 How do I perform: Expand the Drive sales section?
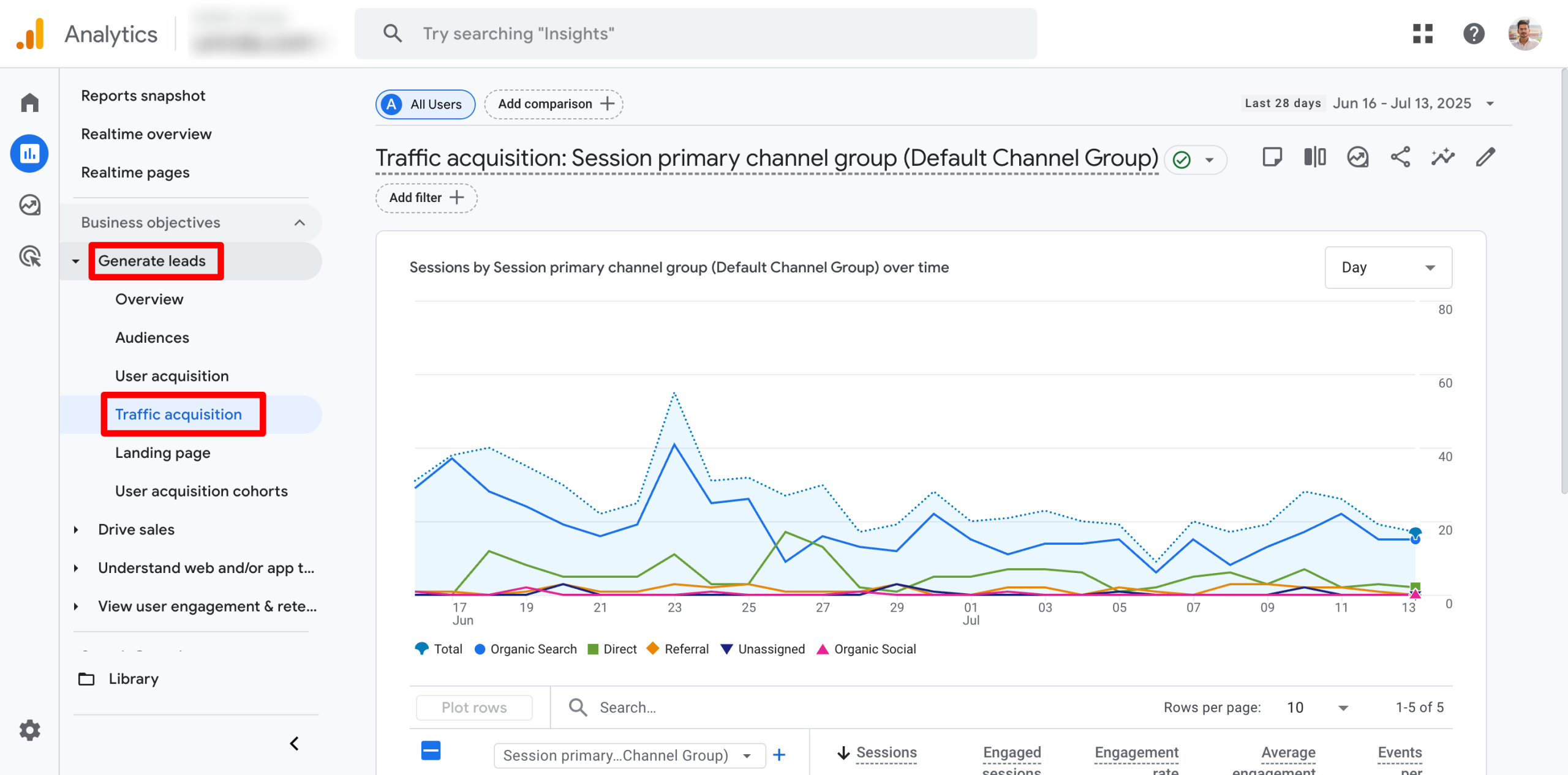pos(75,530)
